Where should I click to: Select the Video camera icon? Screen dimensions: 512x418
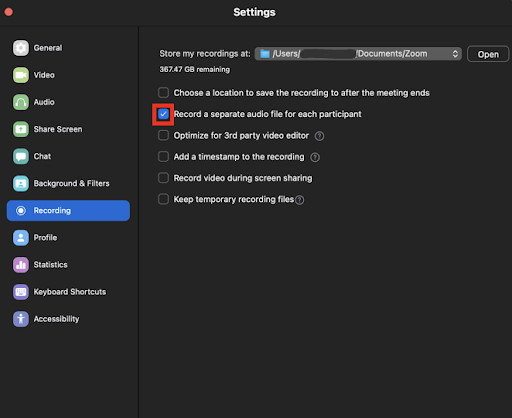click(21, 75)
